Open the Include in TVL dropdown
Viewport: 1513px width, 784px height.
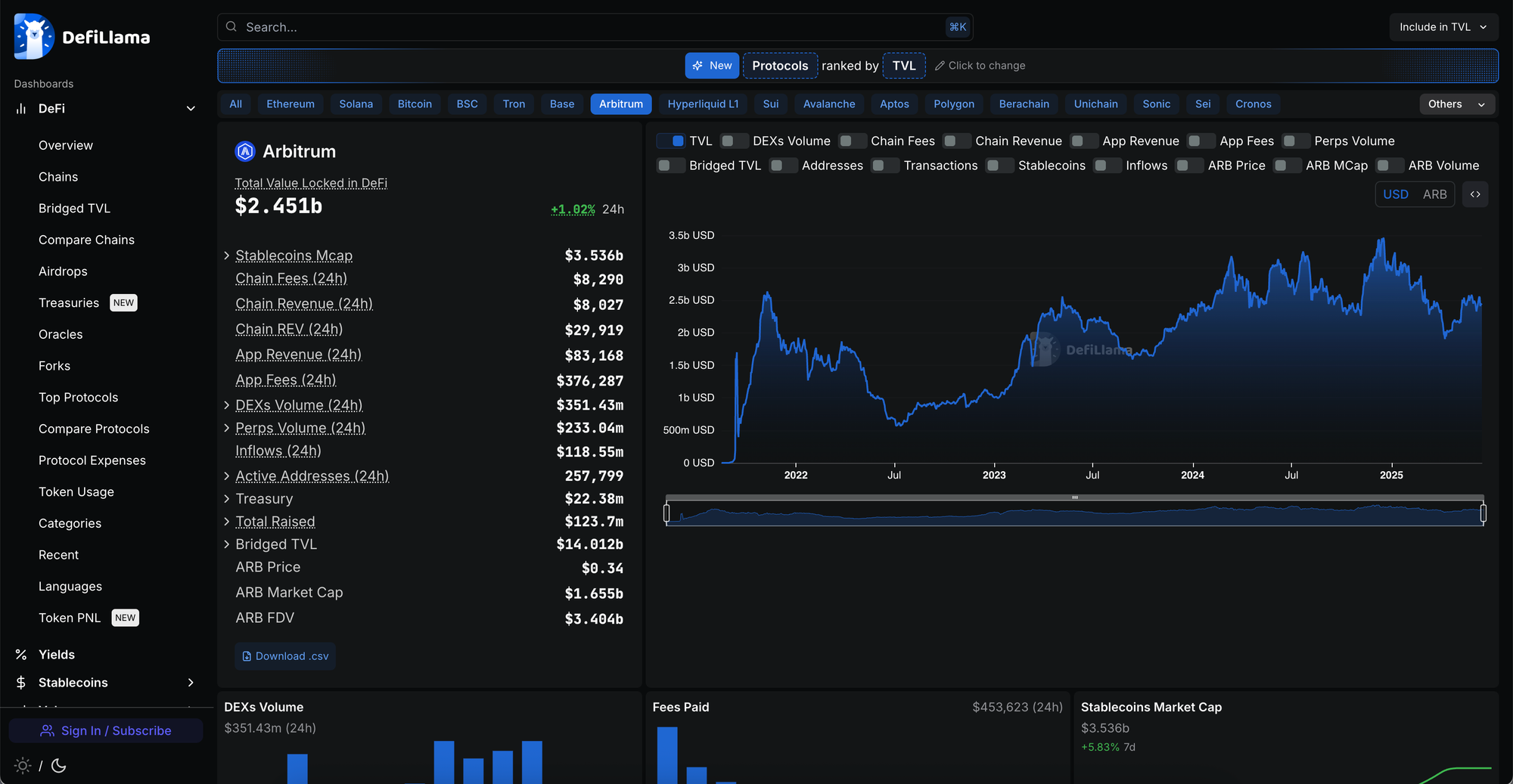click(1442, 26)
